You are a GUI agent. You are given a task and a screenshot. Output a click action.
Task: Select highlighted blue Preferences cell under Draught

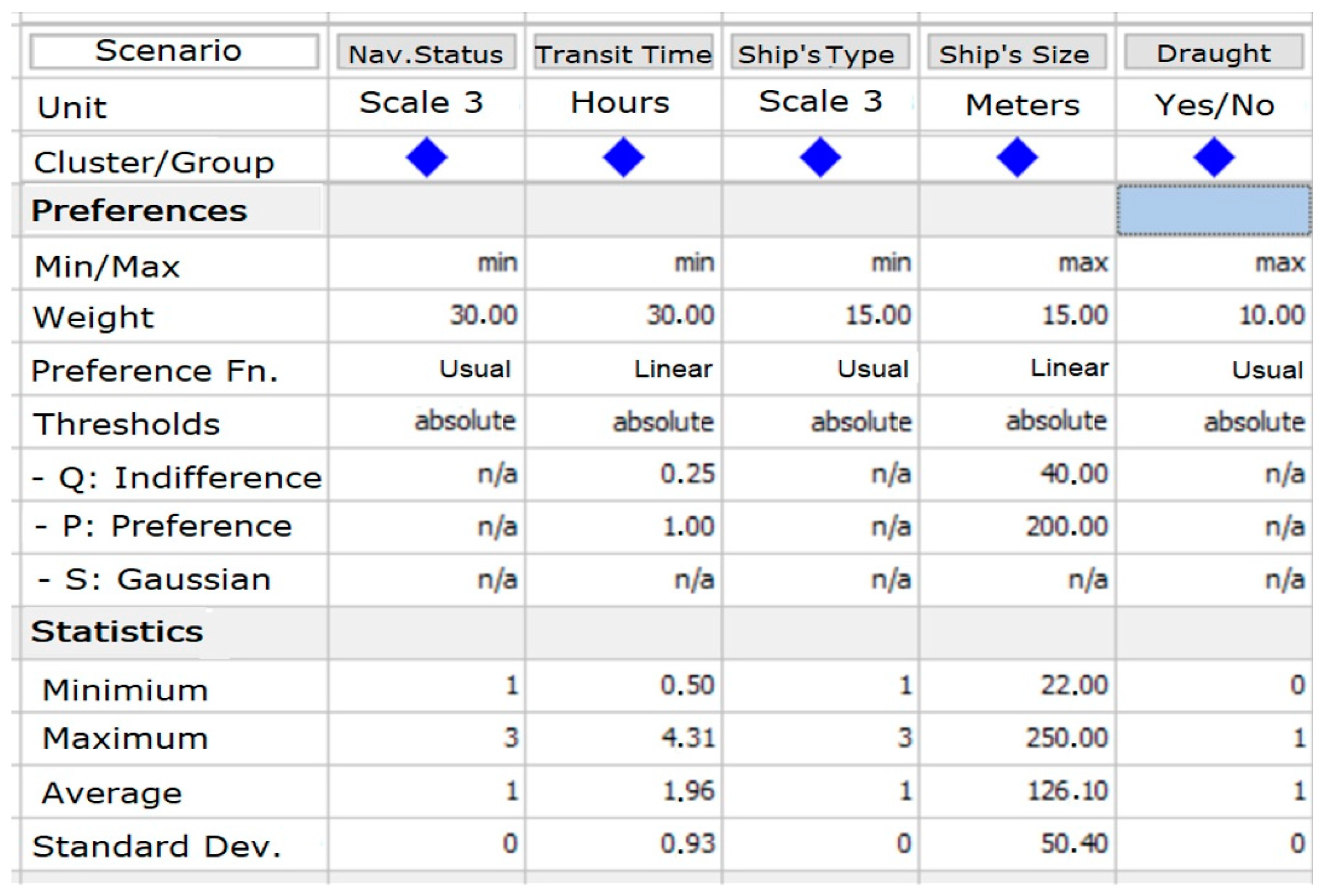click(1214, 209)
